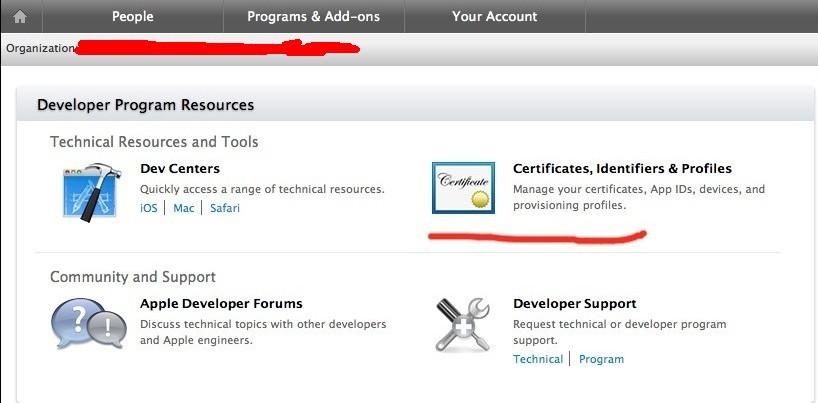Screen dimensions: 818x403
Task: Select the 'Manage your certificates, App IDs' description
Action: [x=639, y=197]
